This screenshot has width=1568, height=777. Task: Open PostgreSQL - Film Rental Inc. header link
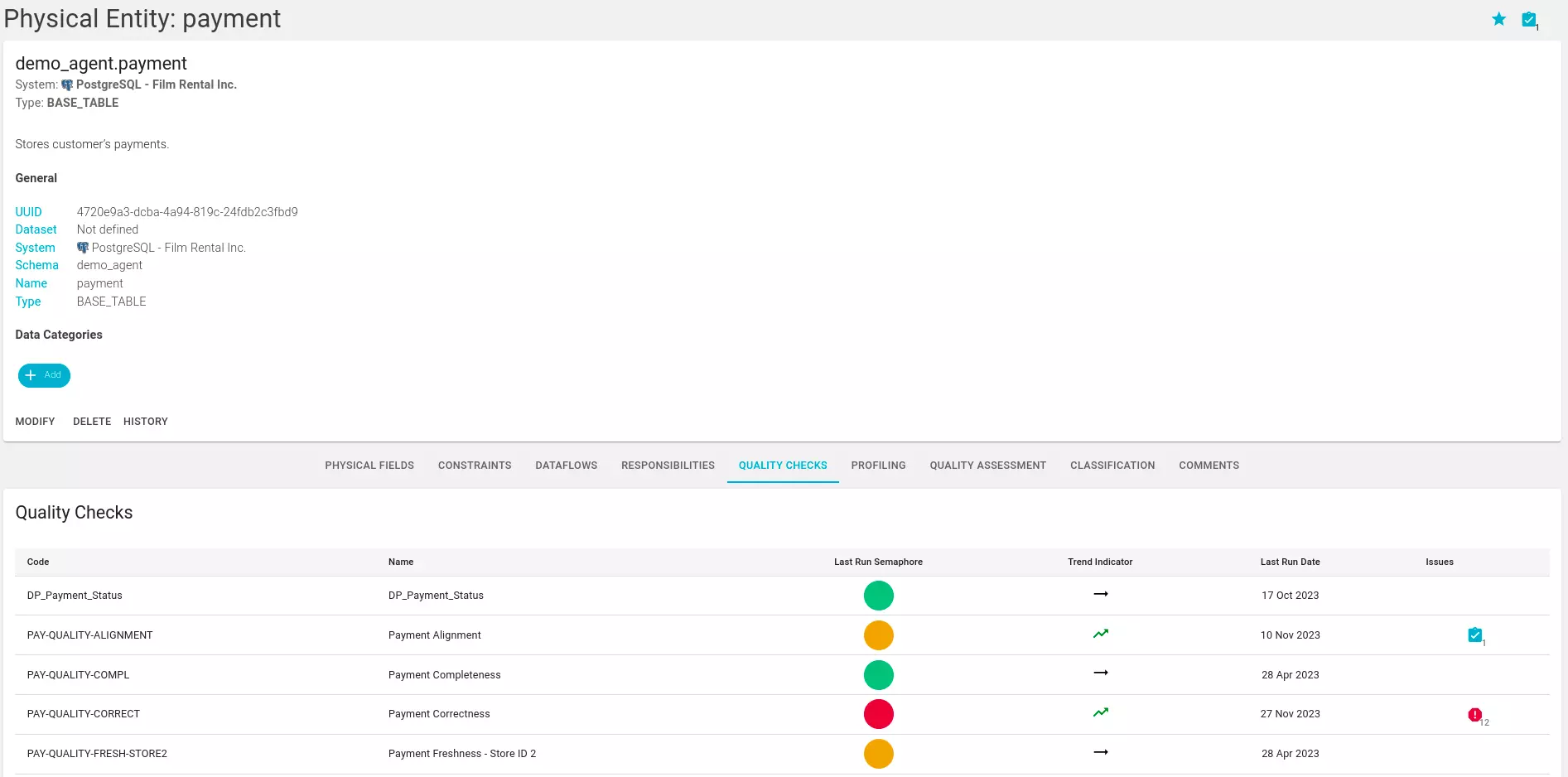[157, 84]
